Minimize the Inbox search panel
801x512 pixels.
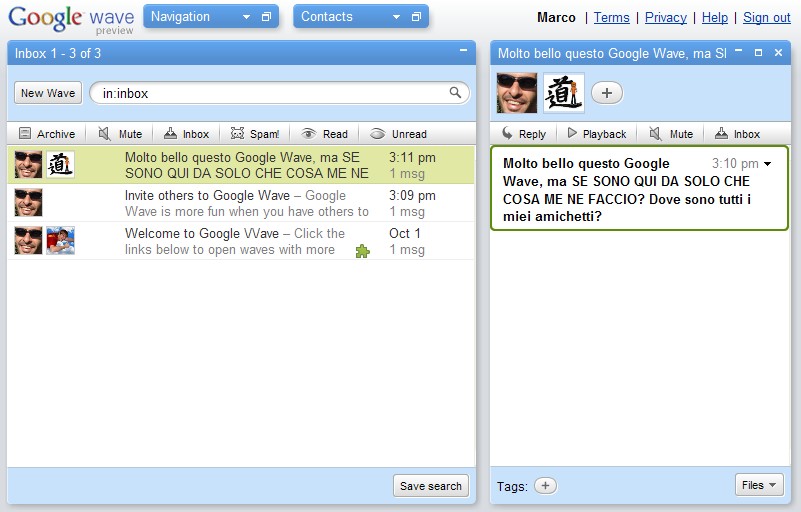463,51
